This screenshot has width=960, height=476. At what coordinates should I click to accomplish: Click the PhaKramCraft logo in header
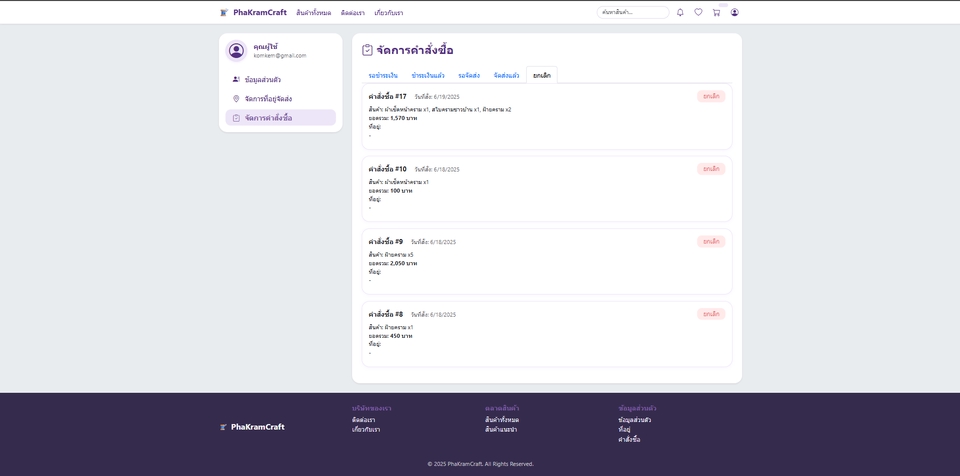point(253,12)
